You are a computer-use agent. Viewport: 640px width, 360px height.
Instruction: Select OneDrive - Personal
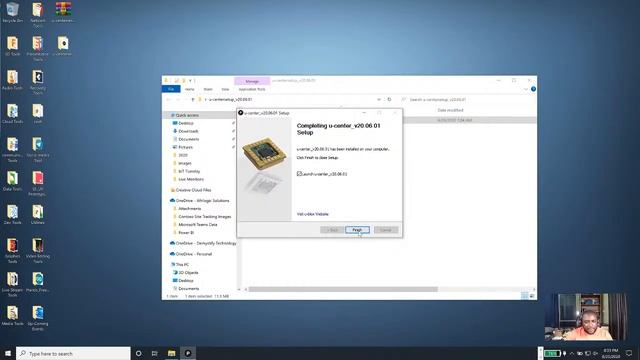pos(193,254)
